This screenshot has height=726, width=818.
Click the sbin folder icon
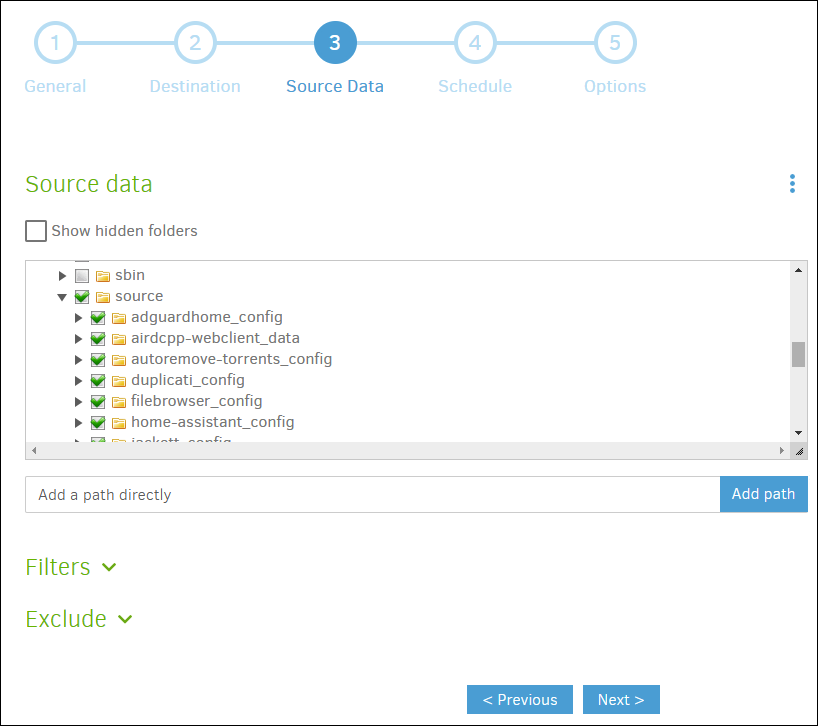103,276
